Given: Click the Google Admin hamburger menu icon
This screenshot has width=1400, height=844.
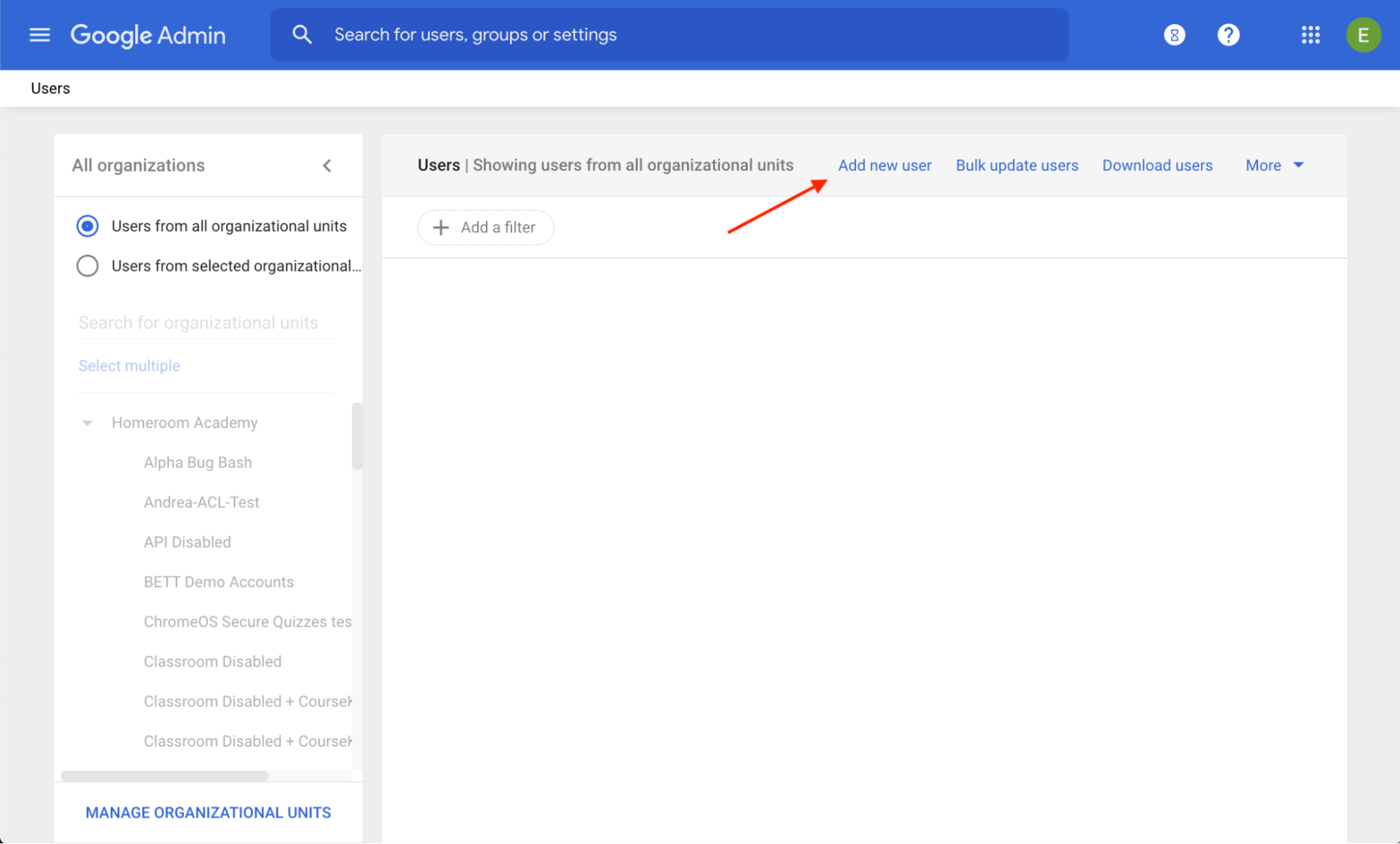Looking at the screenshot, I should (40, 35).
